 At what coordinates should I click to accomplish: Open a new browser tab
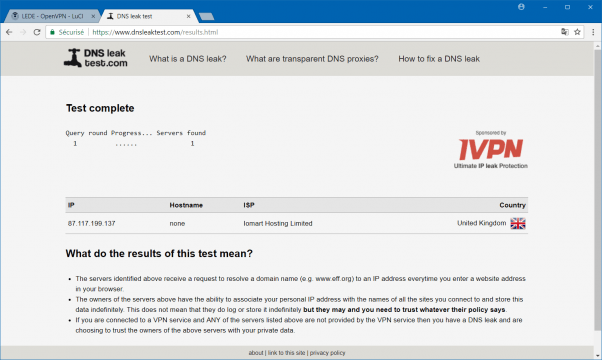point(207,17)
